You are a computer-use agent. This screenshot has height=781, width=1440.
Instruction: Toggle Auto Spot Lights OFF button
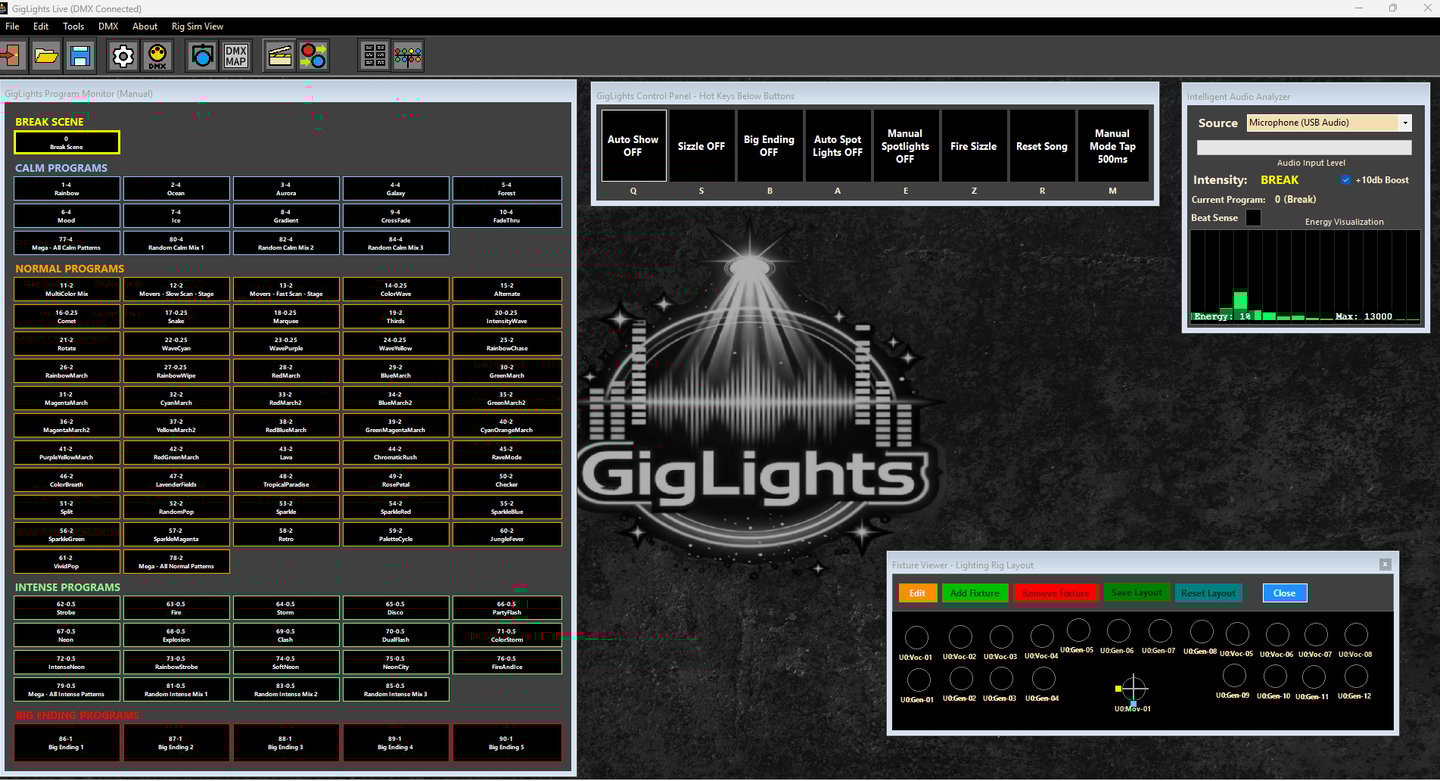point(837,146)
